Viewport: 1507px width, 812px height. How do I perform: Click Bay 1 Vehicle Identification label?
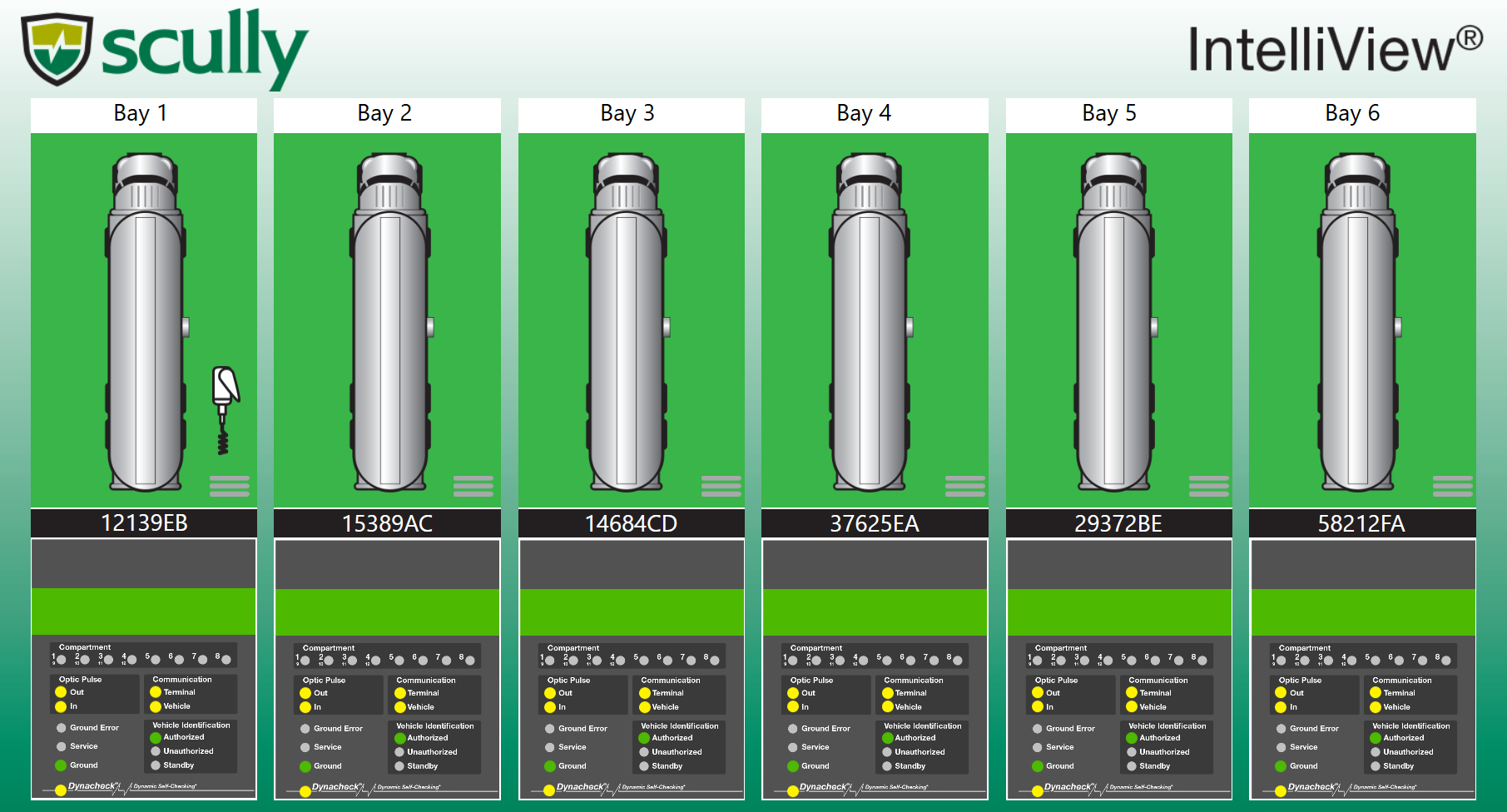pyautogui.click(x=191, y=725)
